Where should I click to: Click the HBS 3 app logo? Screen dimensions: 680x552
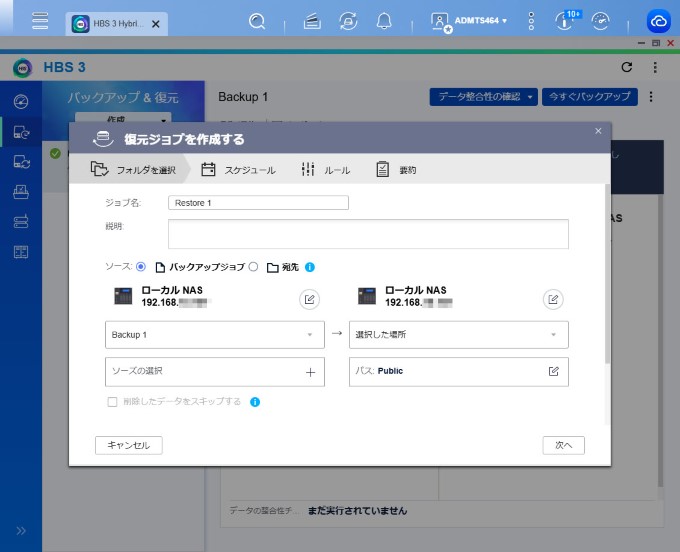pyautogui.click(x=23, y=68)
